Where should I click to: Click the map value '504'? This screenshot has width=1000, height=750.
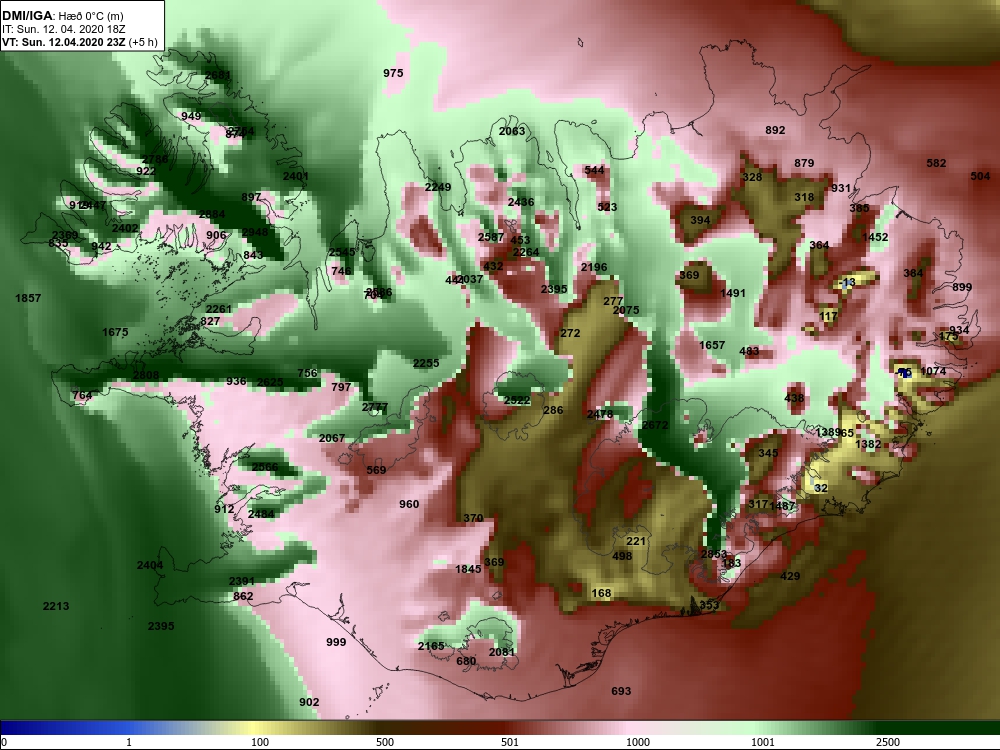[980, 176]
